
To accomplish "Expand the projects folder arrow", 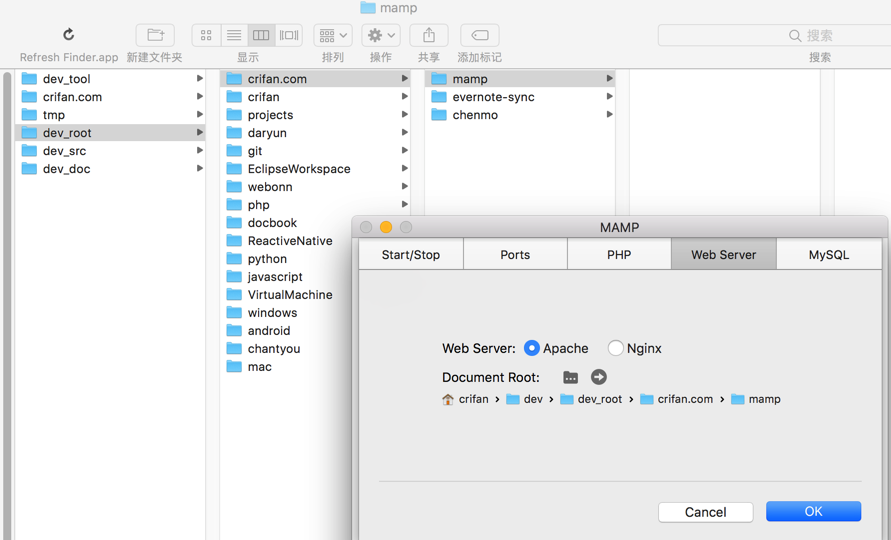I will click(x=405, y=114).
